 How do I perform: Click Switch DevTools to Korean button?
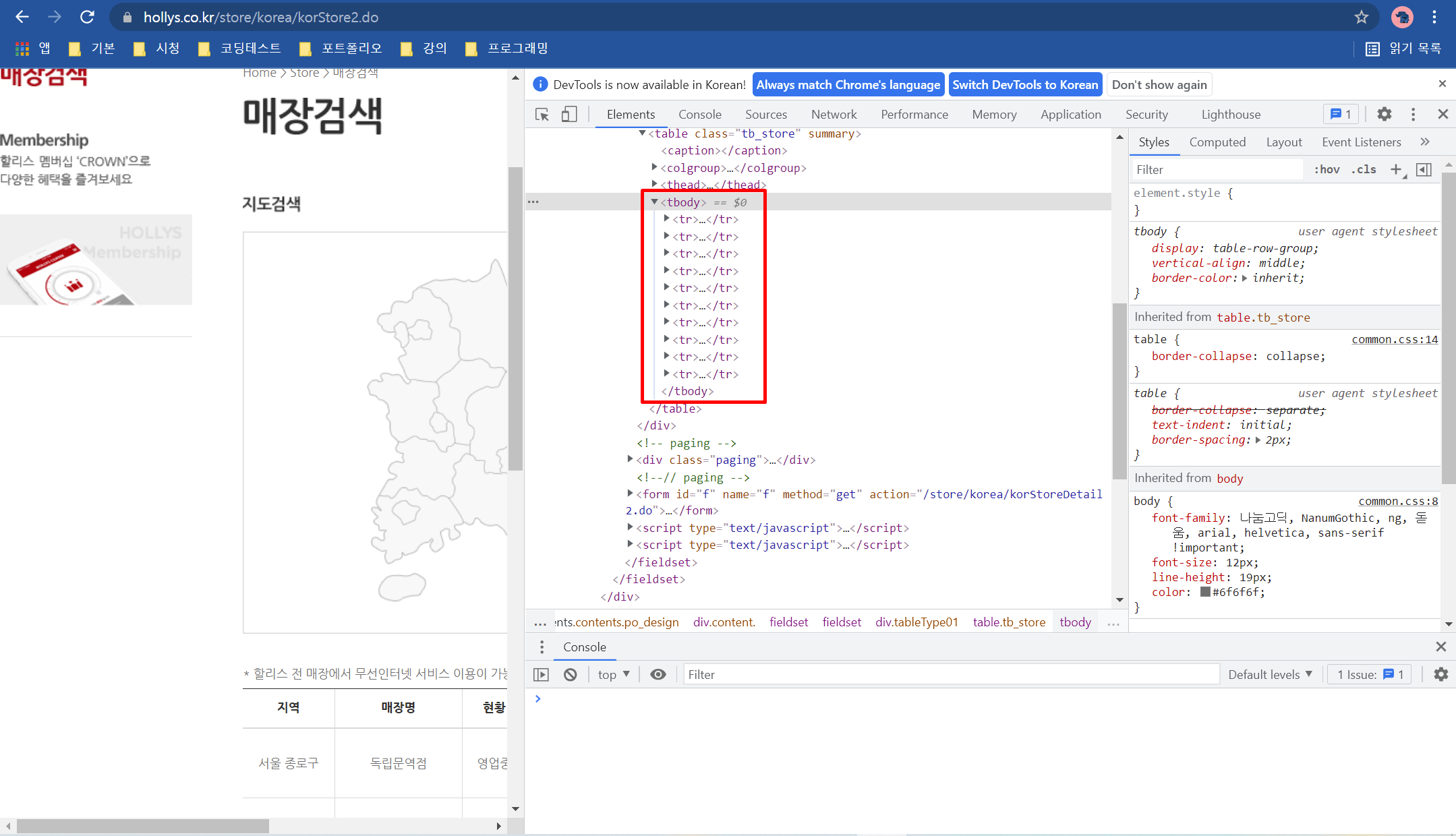(x=1024, y=85)
